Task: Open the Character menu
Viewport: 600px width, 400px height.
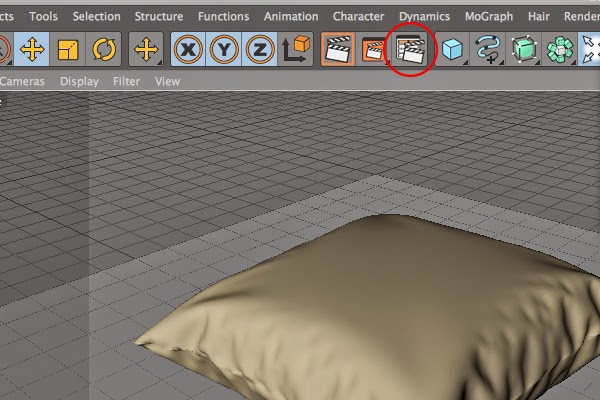Action: (x=358, y=16)
